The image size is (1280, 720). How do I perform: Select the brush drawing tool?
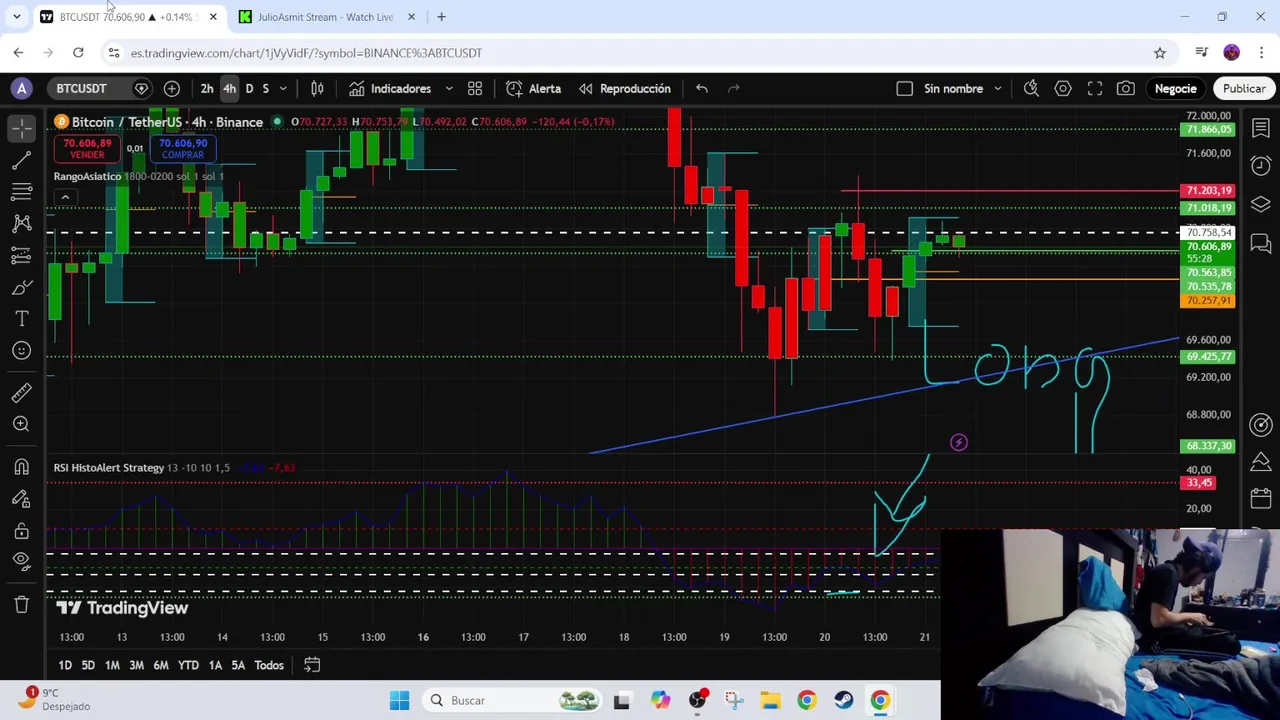pos(22,287)
